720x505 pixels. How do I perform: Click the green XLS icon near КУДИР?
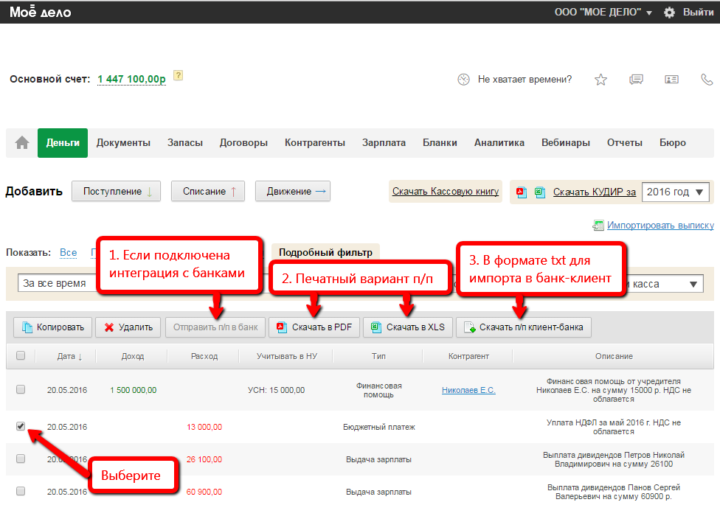click(x=539, y=192)
